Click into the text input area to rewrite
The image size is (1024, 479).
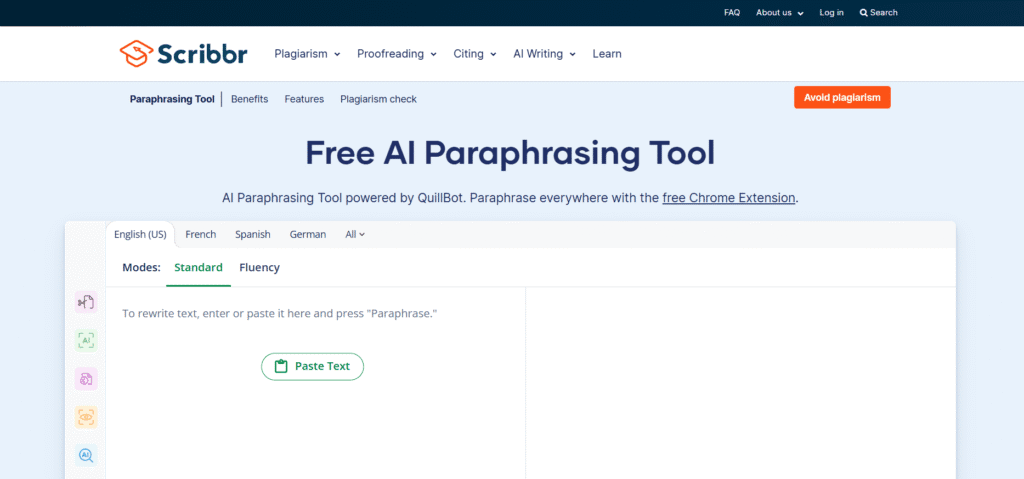coord(315,420)
